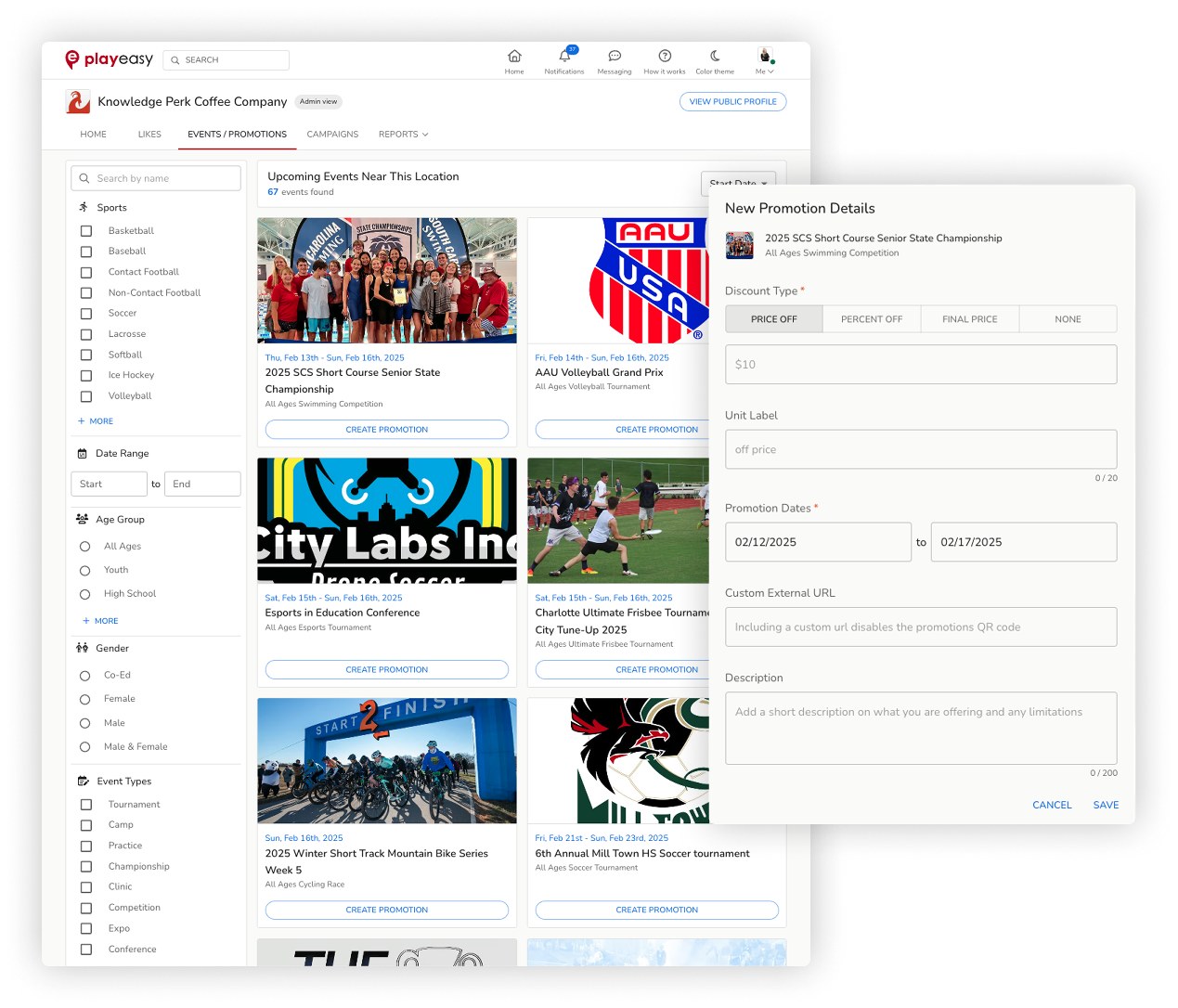Open the Messaging chat icon
Screen dimensions: 1178x1008
coord(615,57)
